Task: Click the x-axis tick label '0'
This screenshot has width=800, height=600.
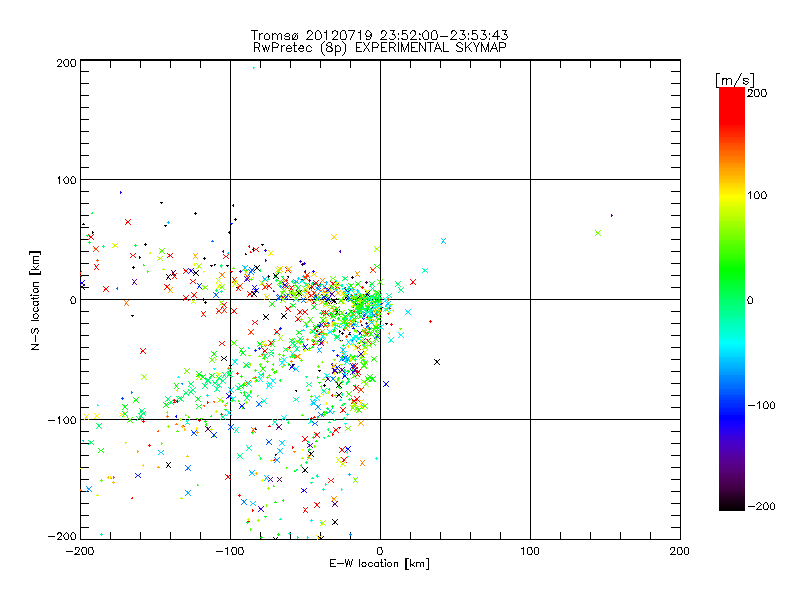Action: pyautogui.click(x=380, y=552)
